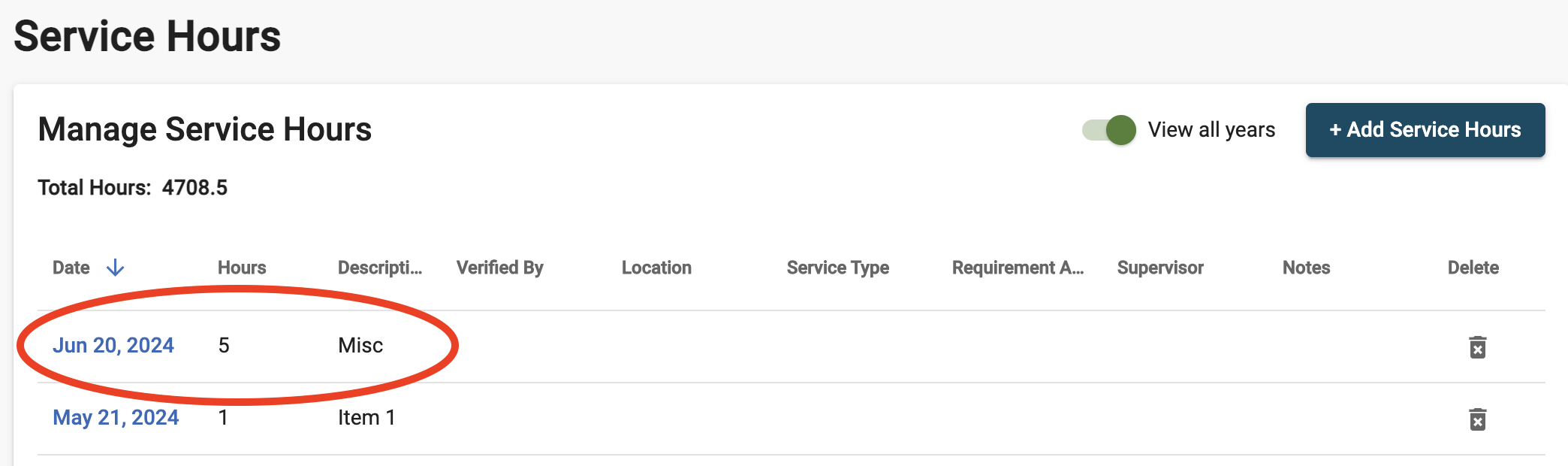The width and height of the screenshot is (1568, 466).
Task: Sort by the Service Type column
Action: click(x=837, y=268)
